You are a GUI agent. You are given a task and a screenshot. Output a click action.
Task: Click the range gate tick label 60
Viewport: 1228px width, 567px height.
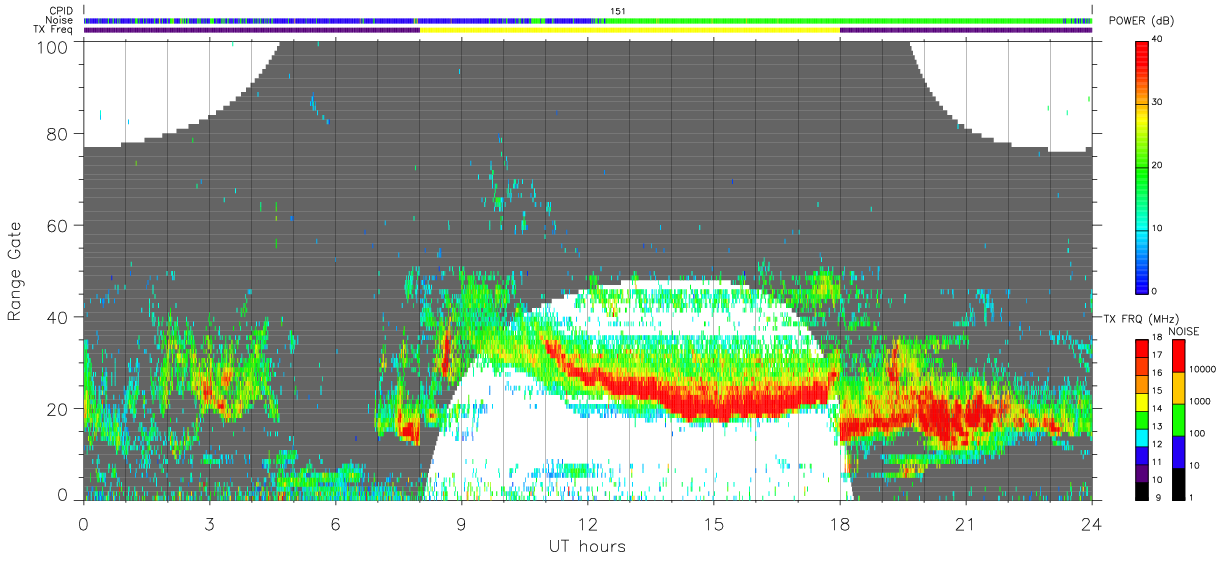(x=58, y=226)
